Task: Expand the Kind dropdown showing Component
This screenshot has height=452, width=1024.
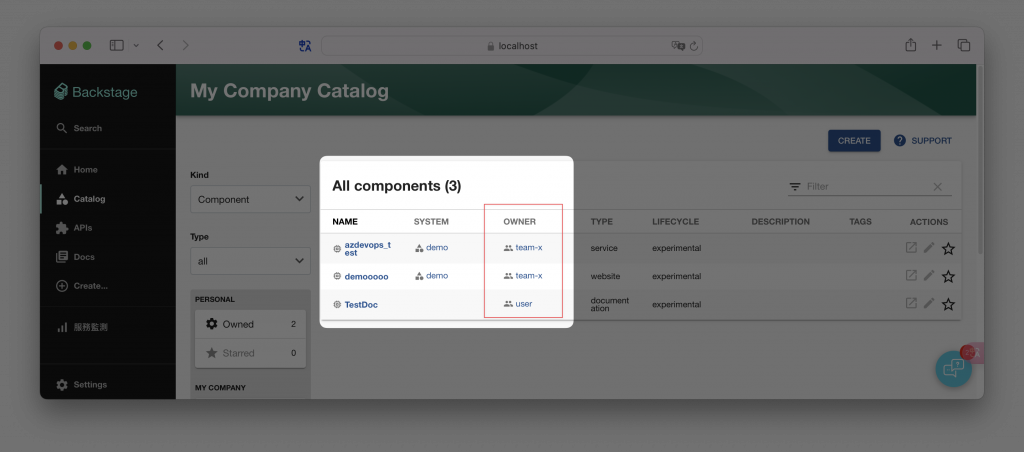Action: (250, 199)
